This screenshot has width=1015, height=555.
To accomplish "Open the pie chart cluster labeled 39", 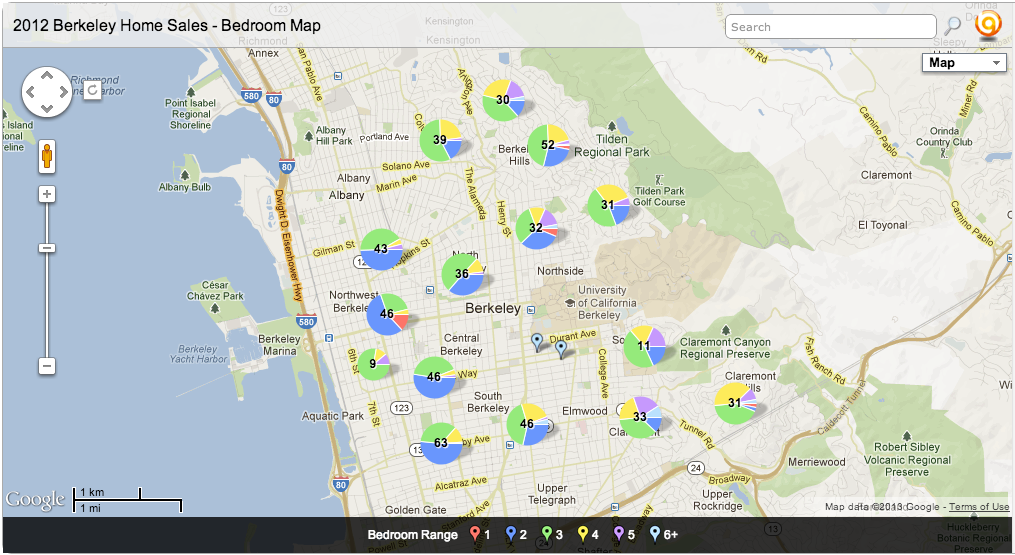I will point(440,140).
